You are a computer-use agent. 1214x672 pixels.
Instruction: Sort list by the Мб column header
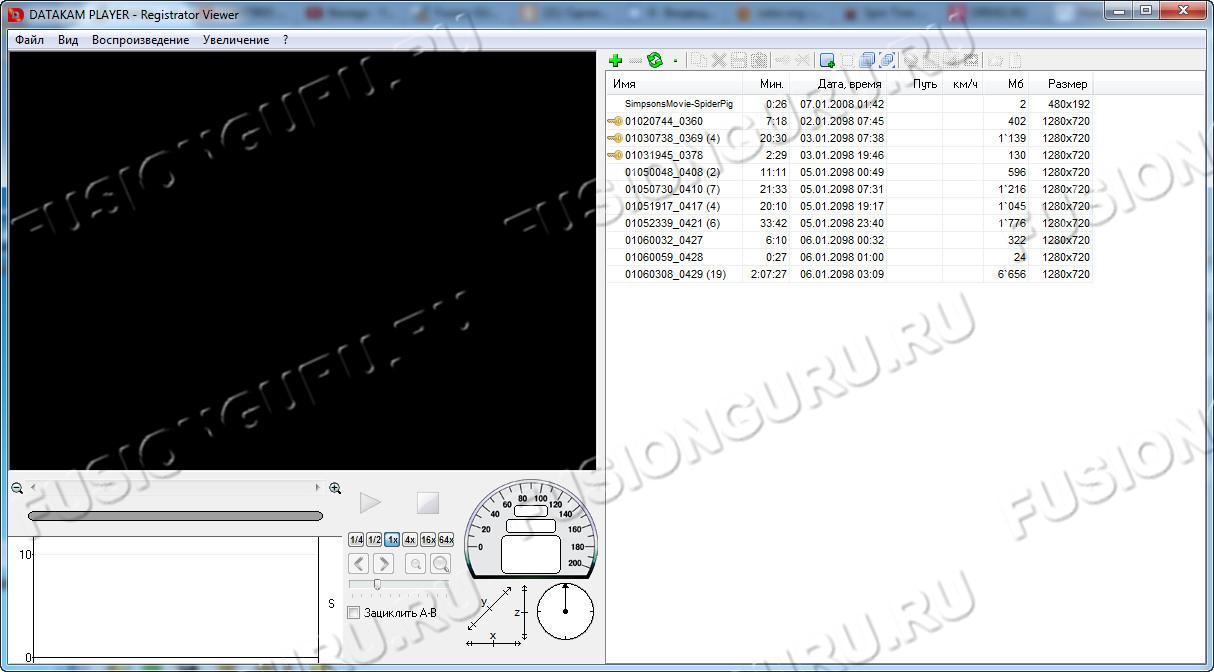[x=1007, y=84]
